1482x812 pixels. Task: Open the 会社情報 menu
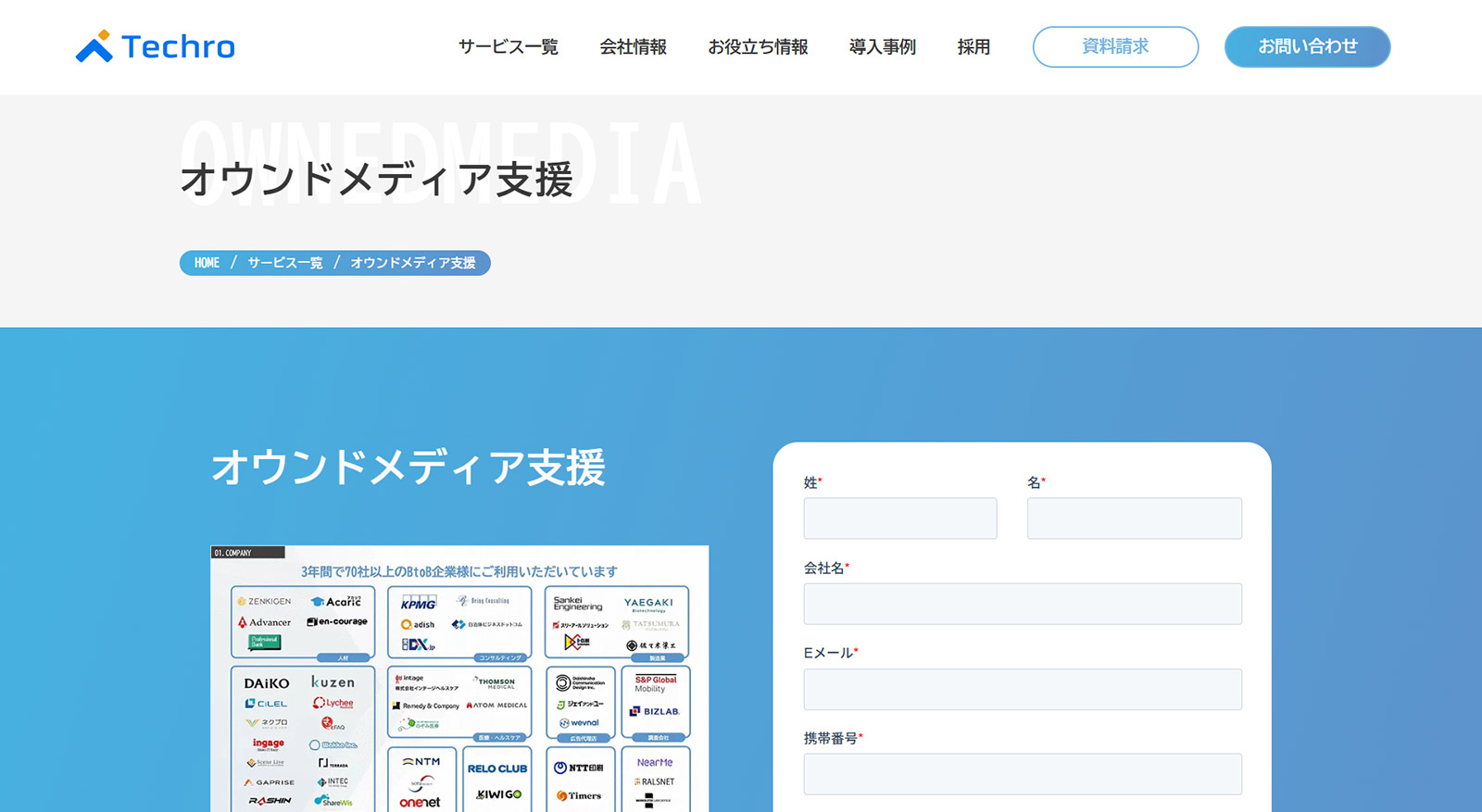(x=633, y=46)
